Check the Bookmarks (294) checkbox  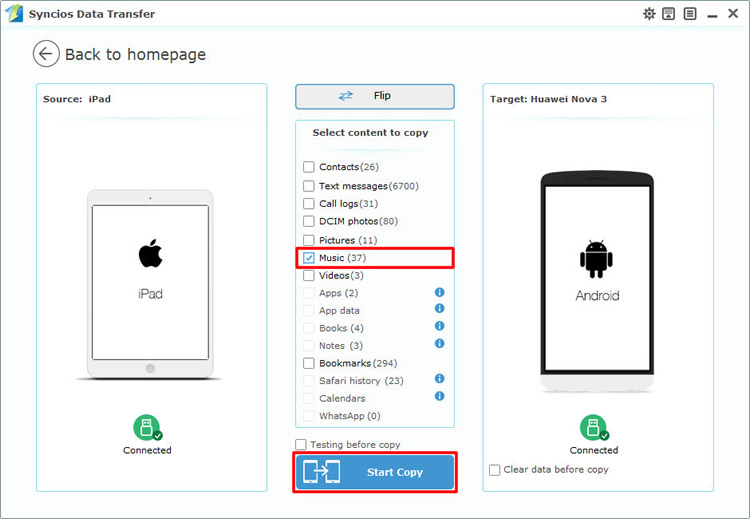click(x=309, y=364)
